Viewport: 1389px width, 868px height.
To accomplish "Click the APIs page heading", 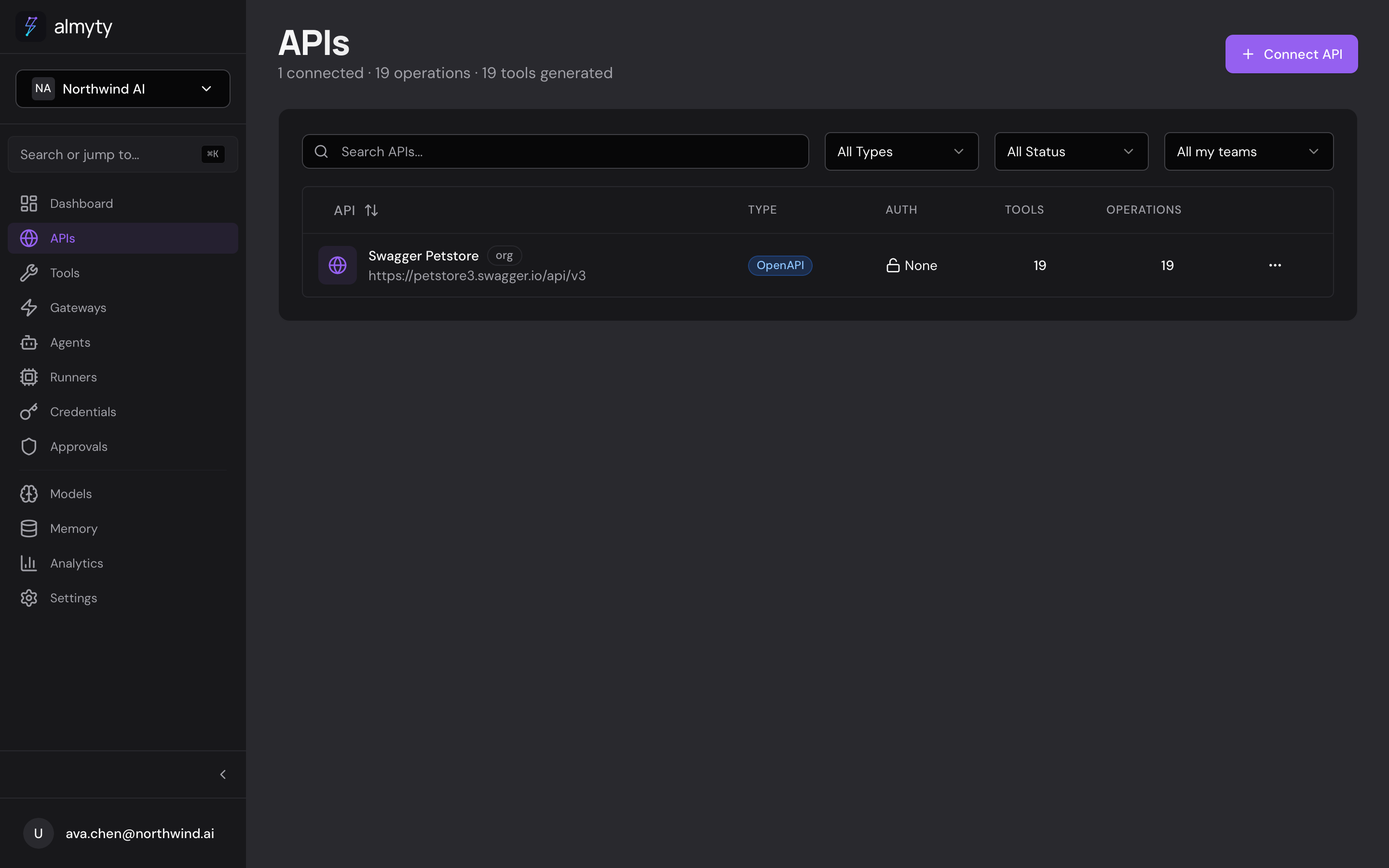I will (313, 43).
